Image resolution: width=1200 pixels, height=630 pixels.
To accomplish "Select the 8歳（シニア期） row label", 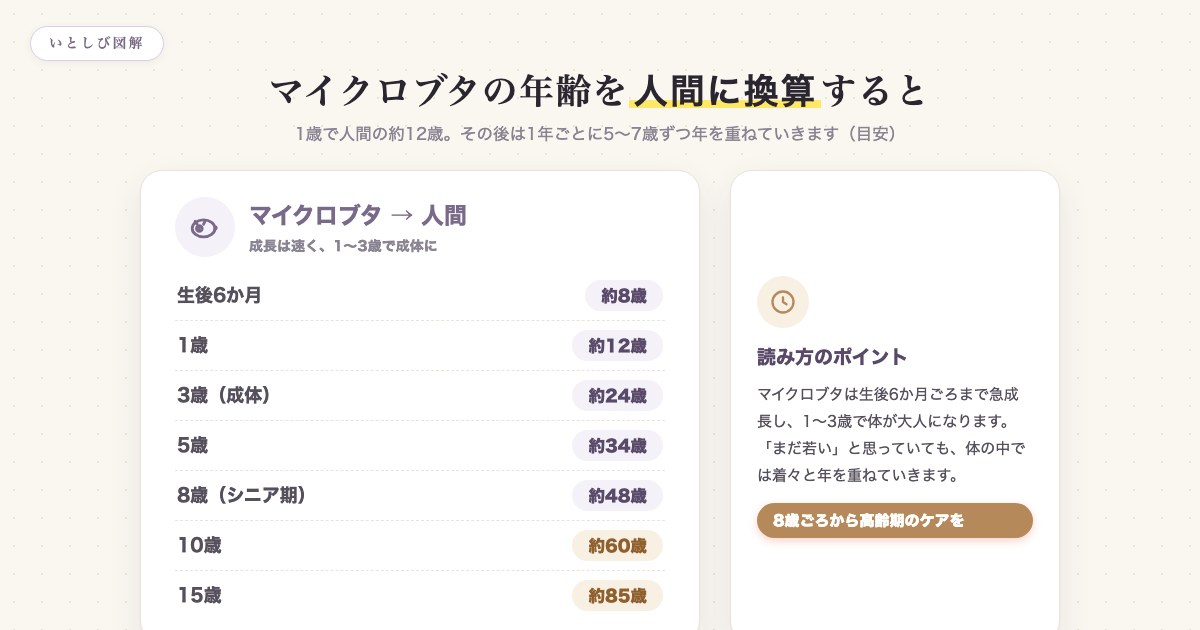I will coord(241,495).
